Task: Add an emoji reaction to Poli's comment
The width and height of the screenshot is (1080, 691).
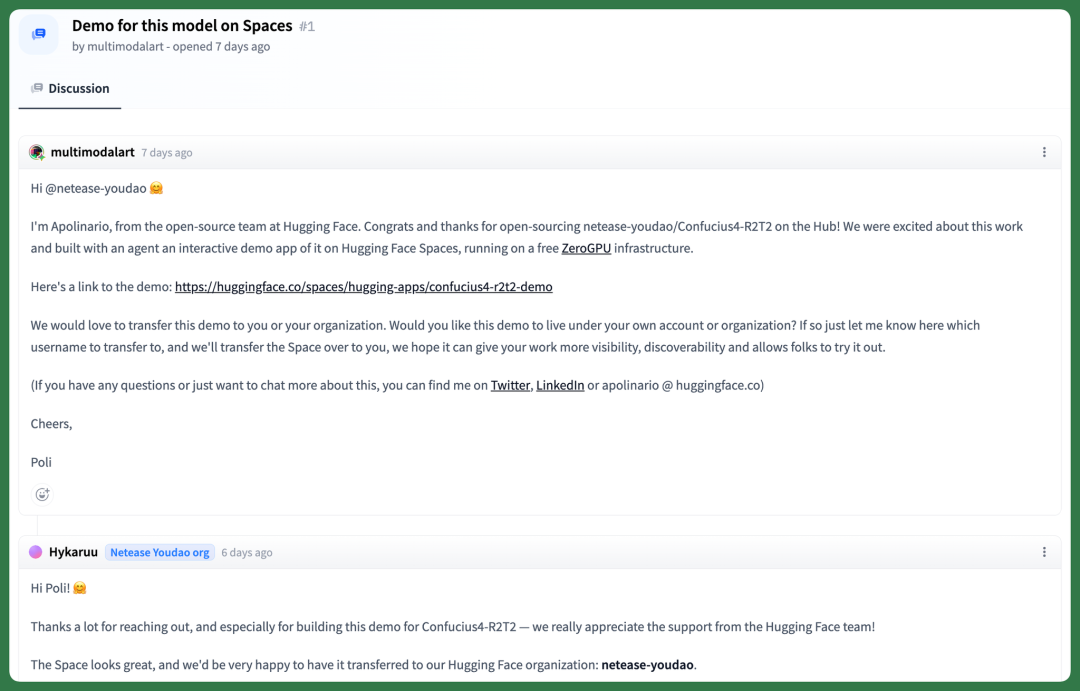Action: [42, 494]
